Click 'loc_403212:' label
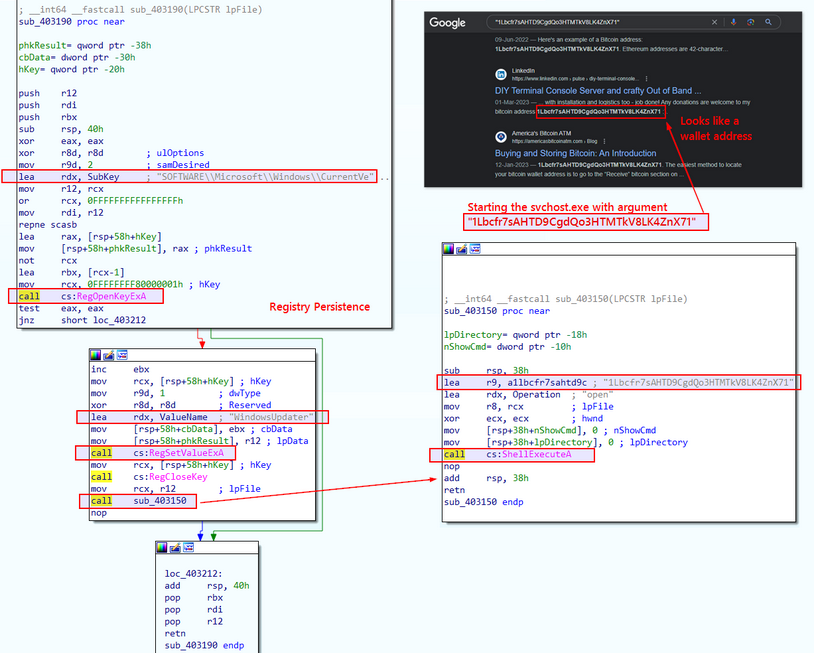Screen dimensions: 814x653 [x=193, y=574]
